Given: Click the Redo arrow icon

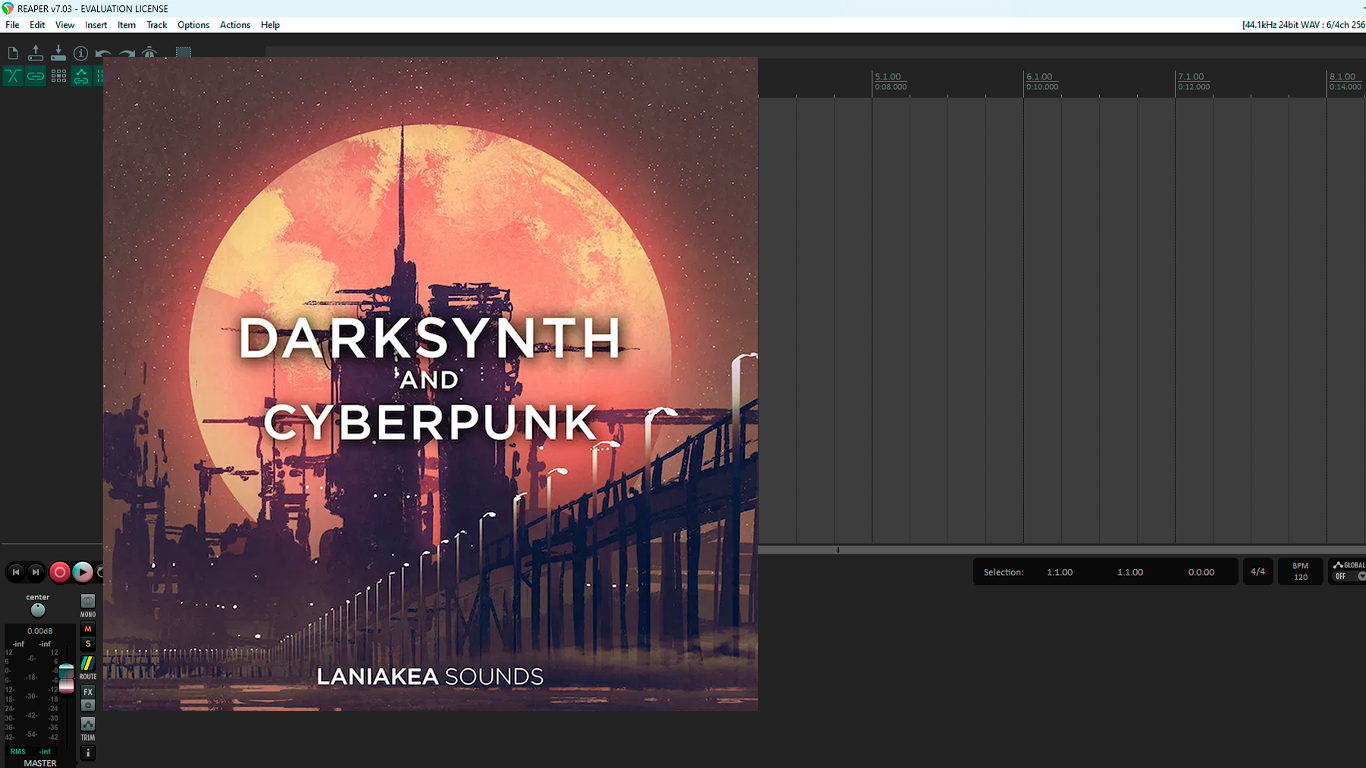Looking at the screenshot, I should point(127,54).
